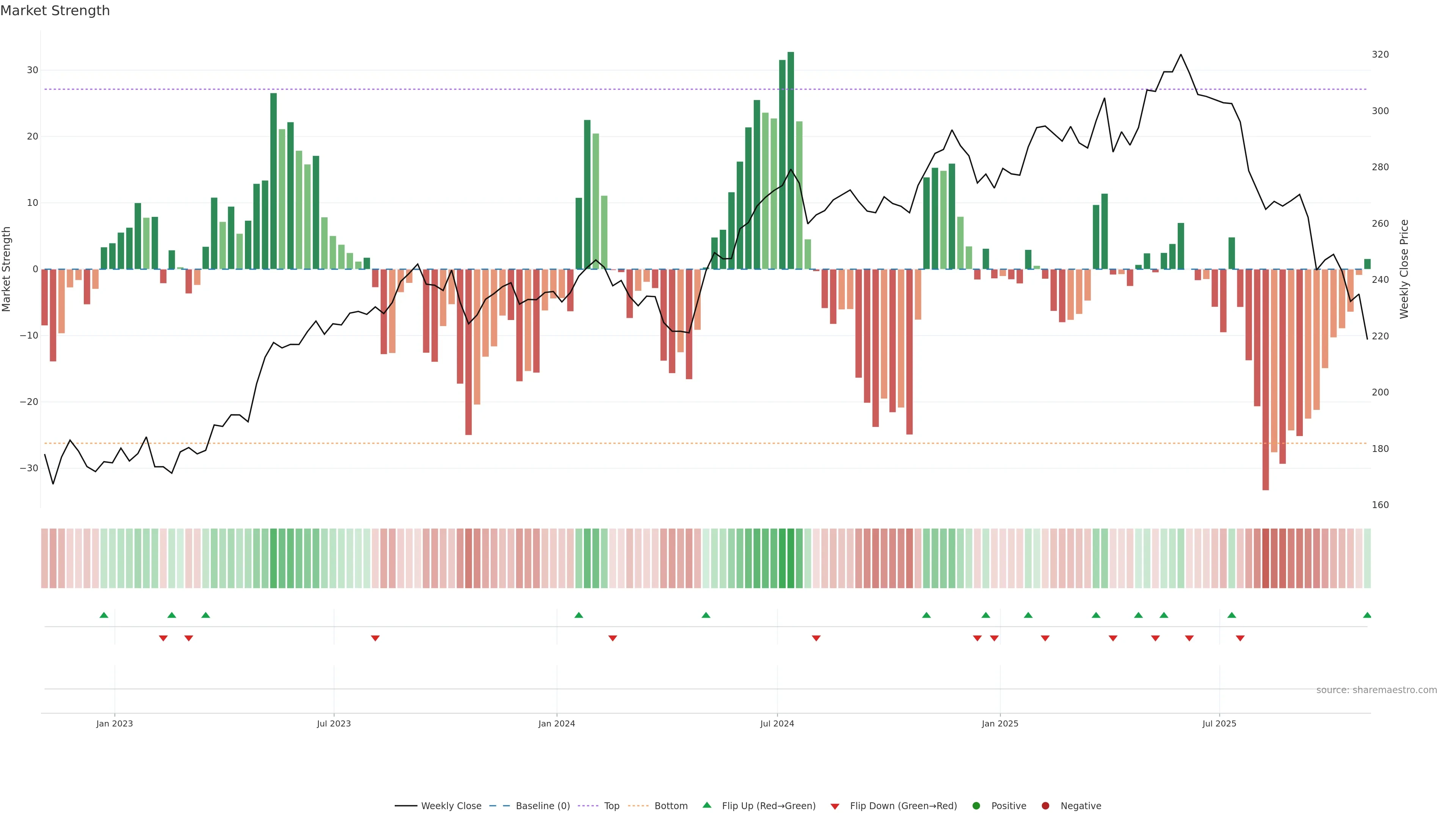Click the Jan 2024 x-axis label

pos(557,723)
